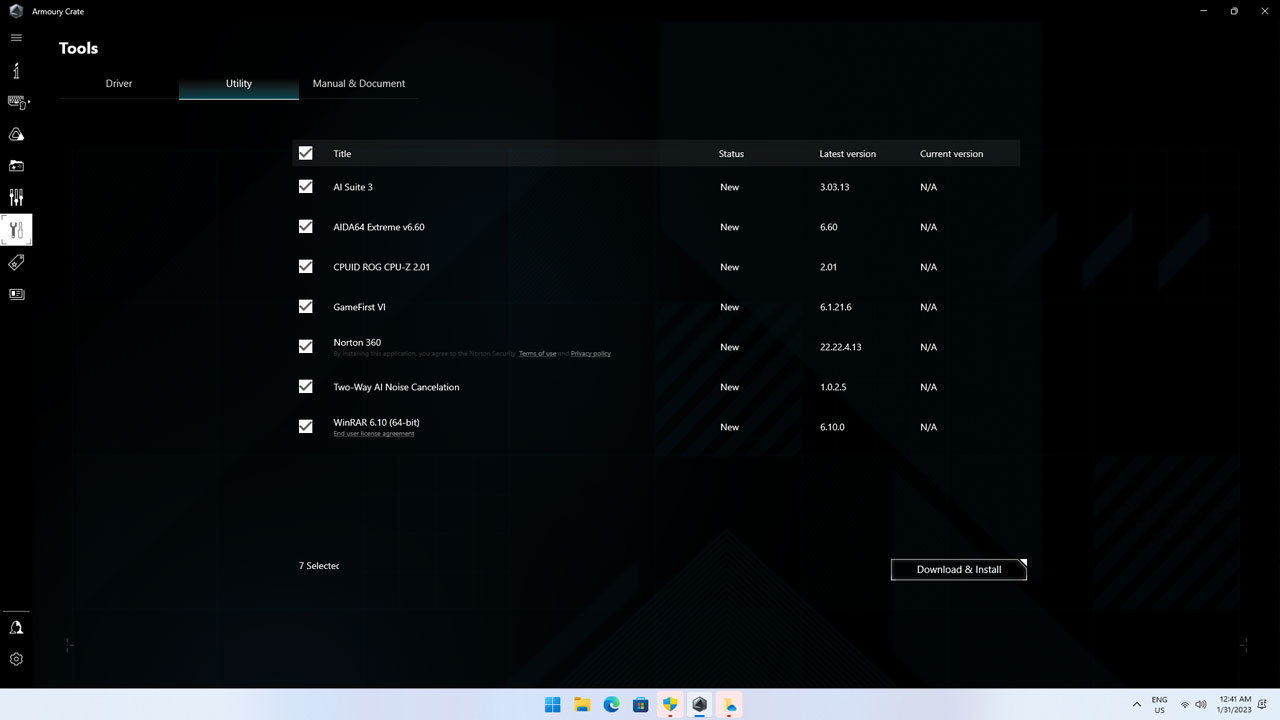Open the Wi-Fi network tray icon
Image resolution: width=1280 pixels, height=720 pixels.
(1185, 705)
